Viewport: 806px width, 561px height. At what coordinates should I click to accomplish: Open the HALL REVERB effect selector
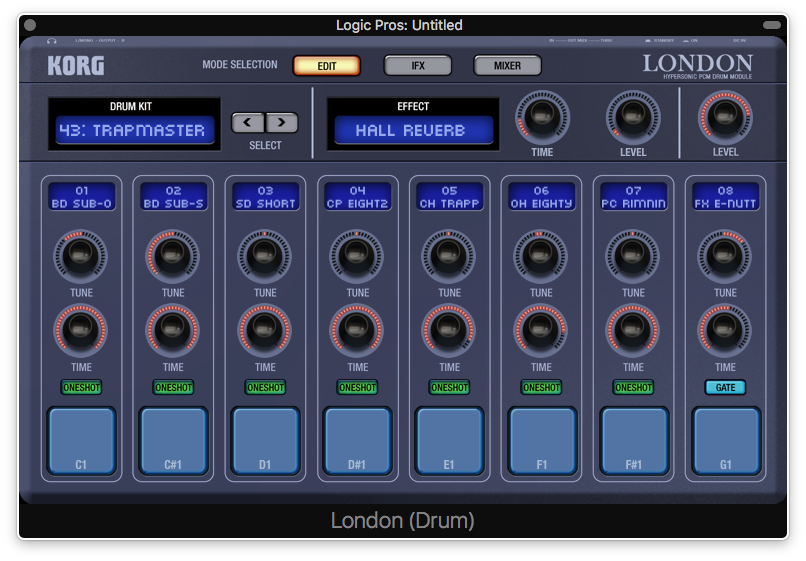413,130
